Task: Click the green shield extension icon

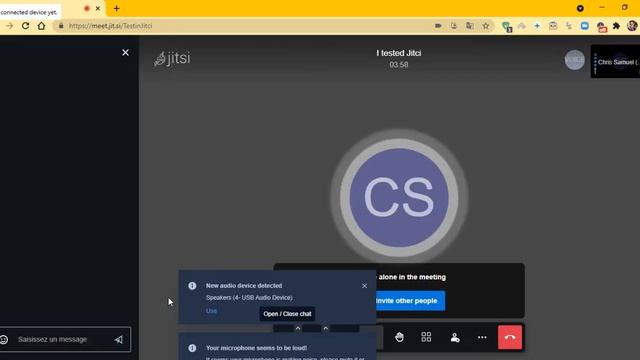Action: click(507, 27)
